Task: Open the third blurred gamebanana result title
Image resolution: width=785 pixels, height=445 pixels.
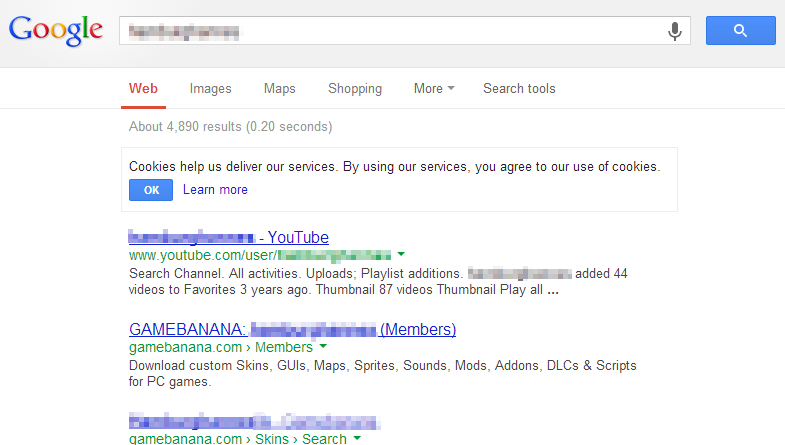Action: (x=254, y=421)
